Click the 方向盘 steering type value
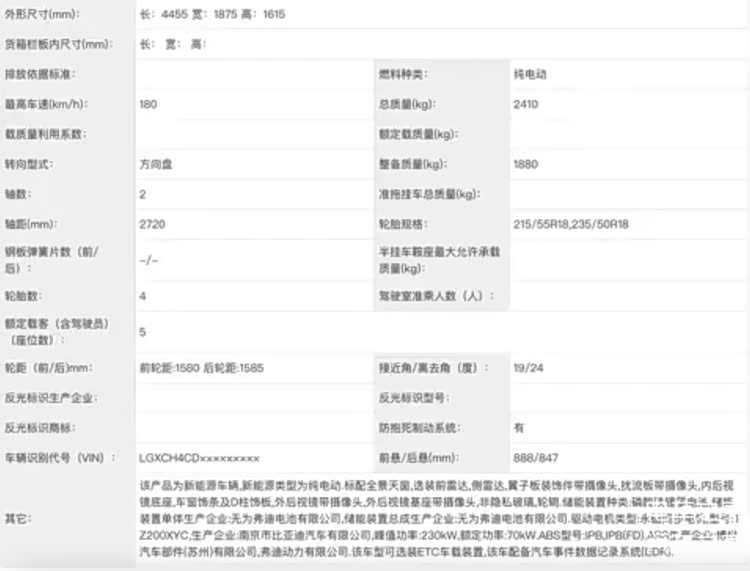This screenshot has height=571, width=750. tap(156, 164)
